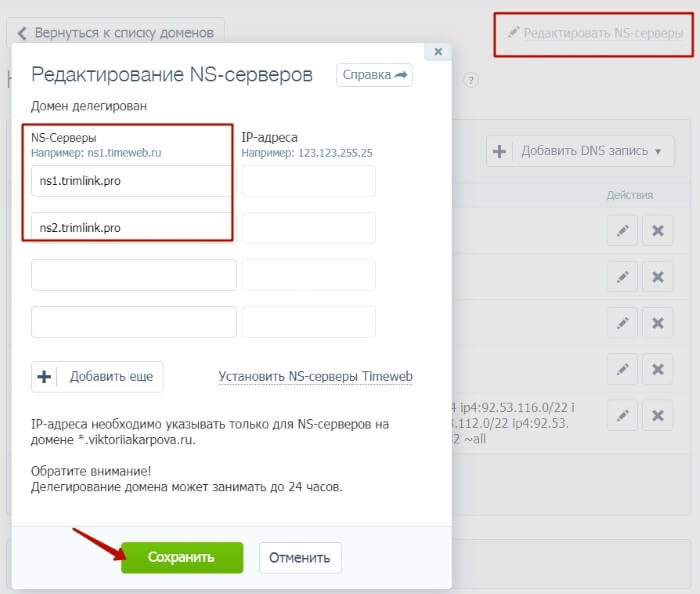
Task: Edit the fourth DNS record with pencil icon
Action: pyautogui.click(x=622, y=370)
